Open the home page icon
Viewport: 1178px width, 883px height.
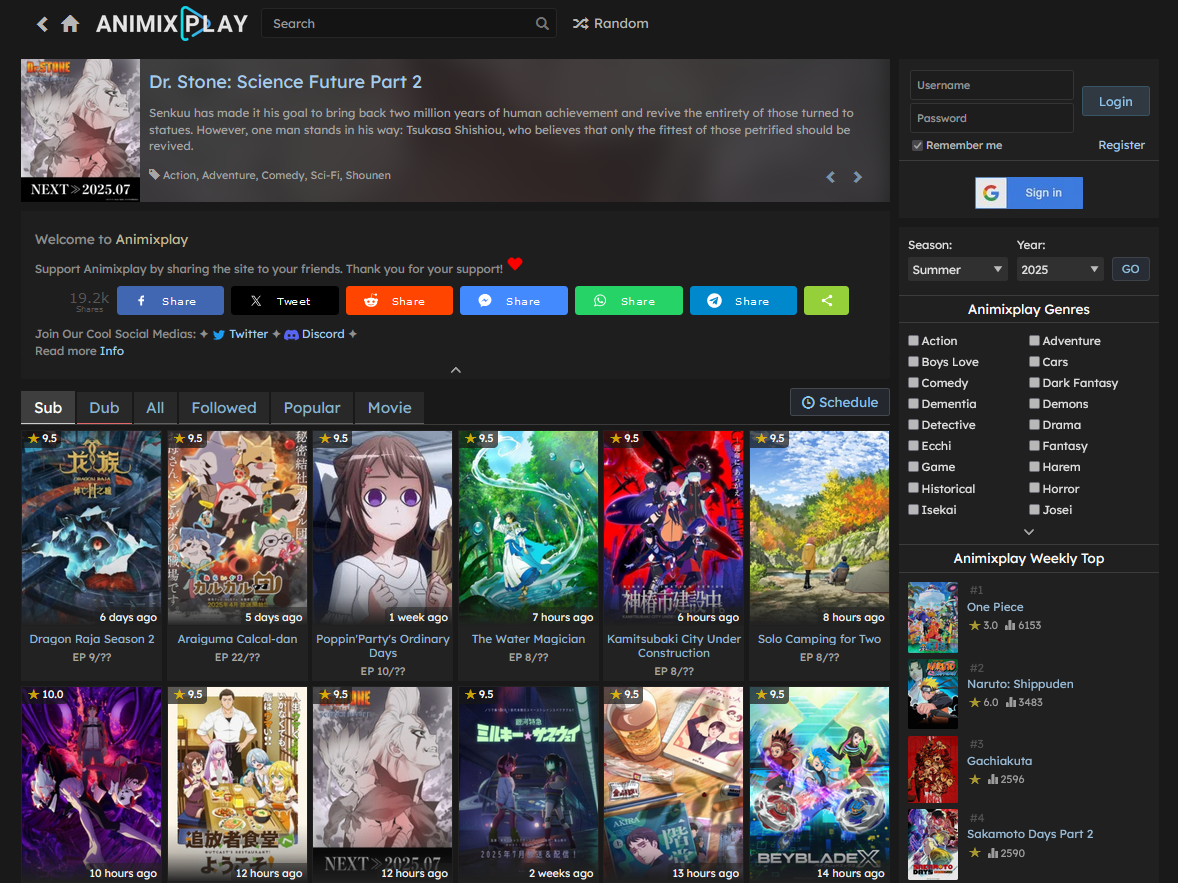click(x=70, y=24)
